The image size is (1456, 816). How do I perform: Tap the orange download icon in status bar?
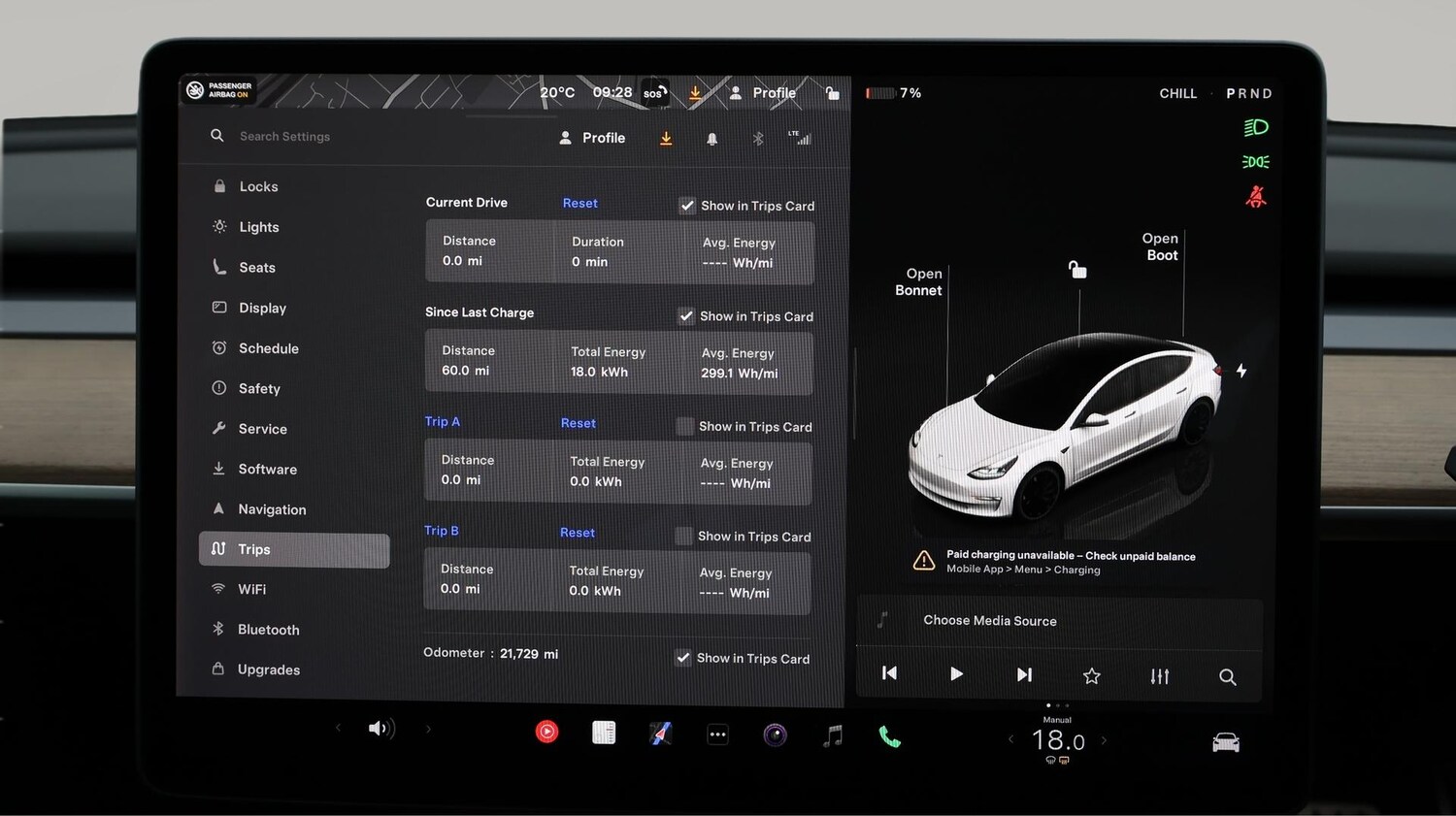pyautogui.click(x=695, y=93)
